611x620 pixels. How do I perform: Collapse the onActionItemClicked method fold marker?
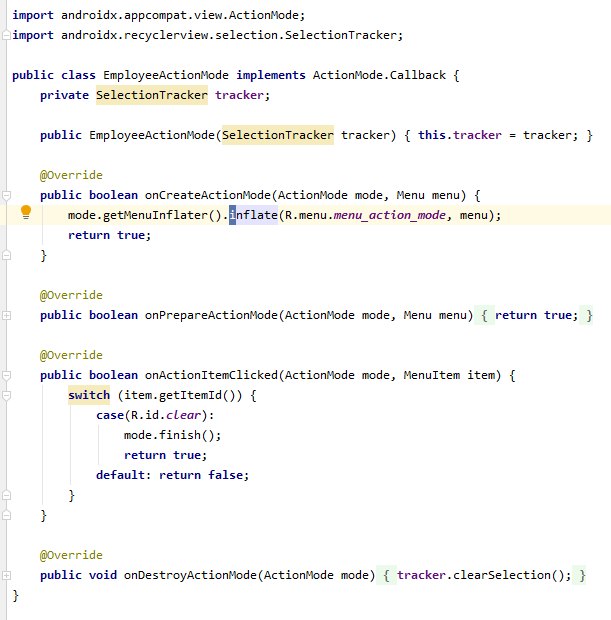(6, 375)
